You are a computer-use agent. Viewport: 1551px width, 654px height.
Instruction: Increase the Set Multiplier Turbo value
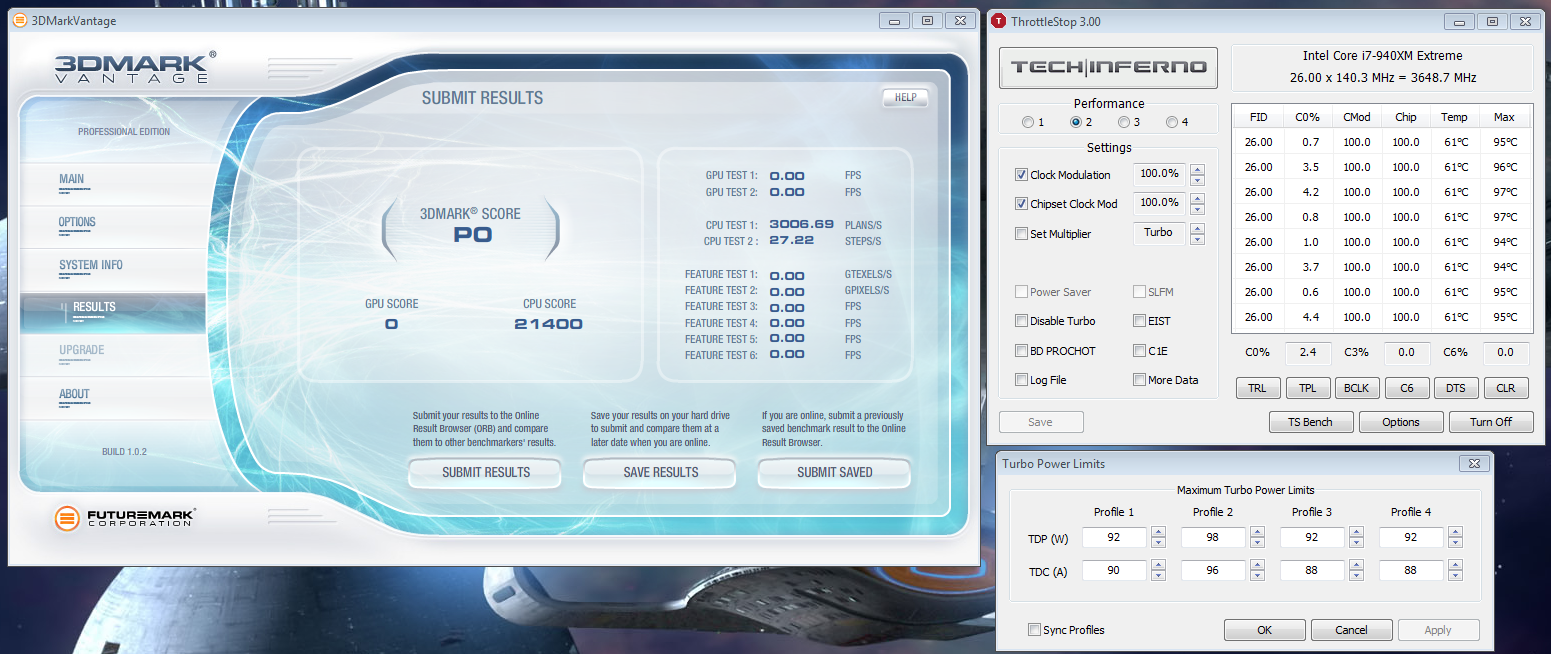pos(1197,228)
